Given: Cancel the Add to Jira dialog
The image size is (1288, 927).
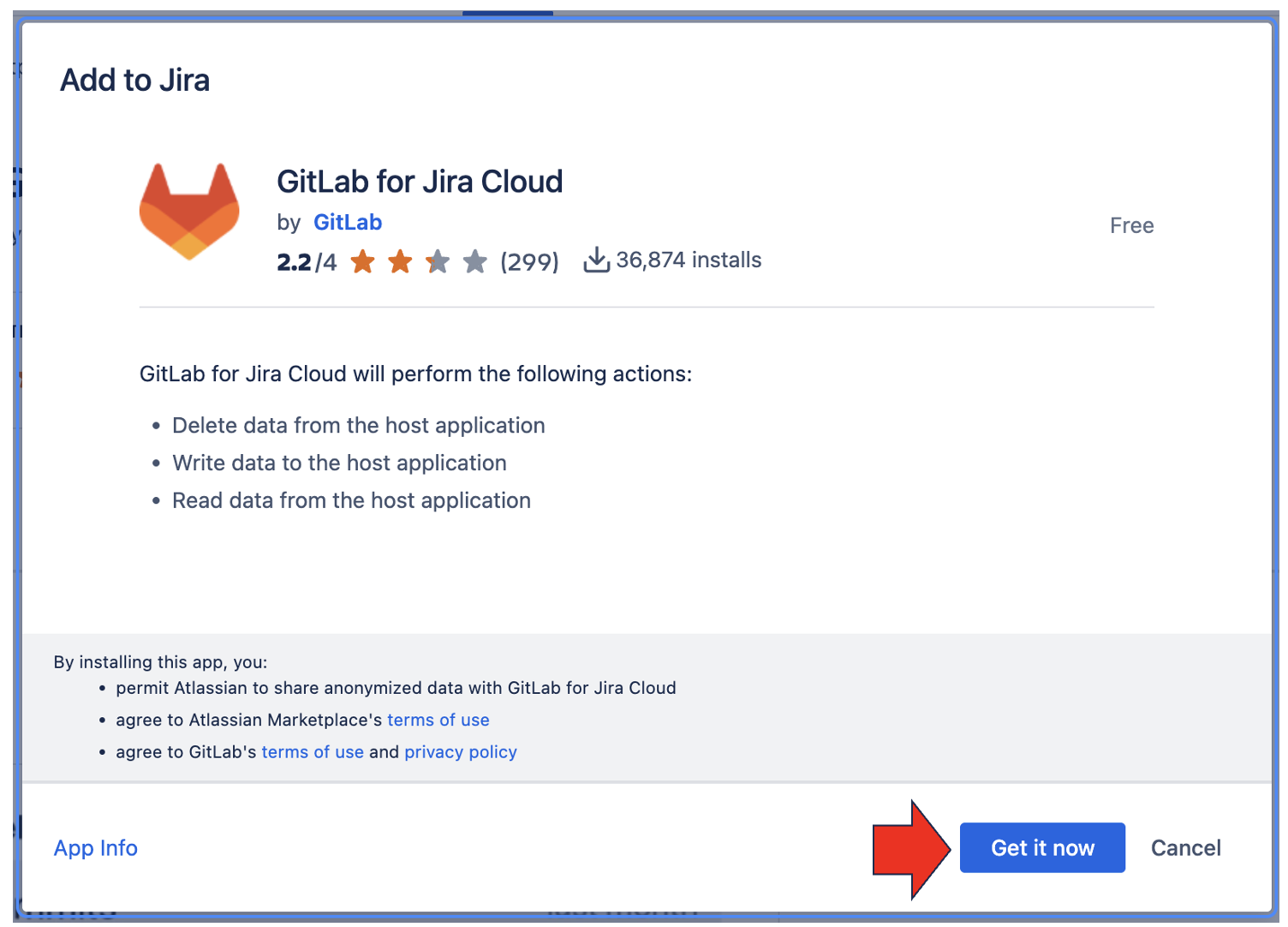Looking at the screenshot, I should tap(1186, 847).
